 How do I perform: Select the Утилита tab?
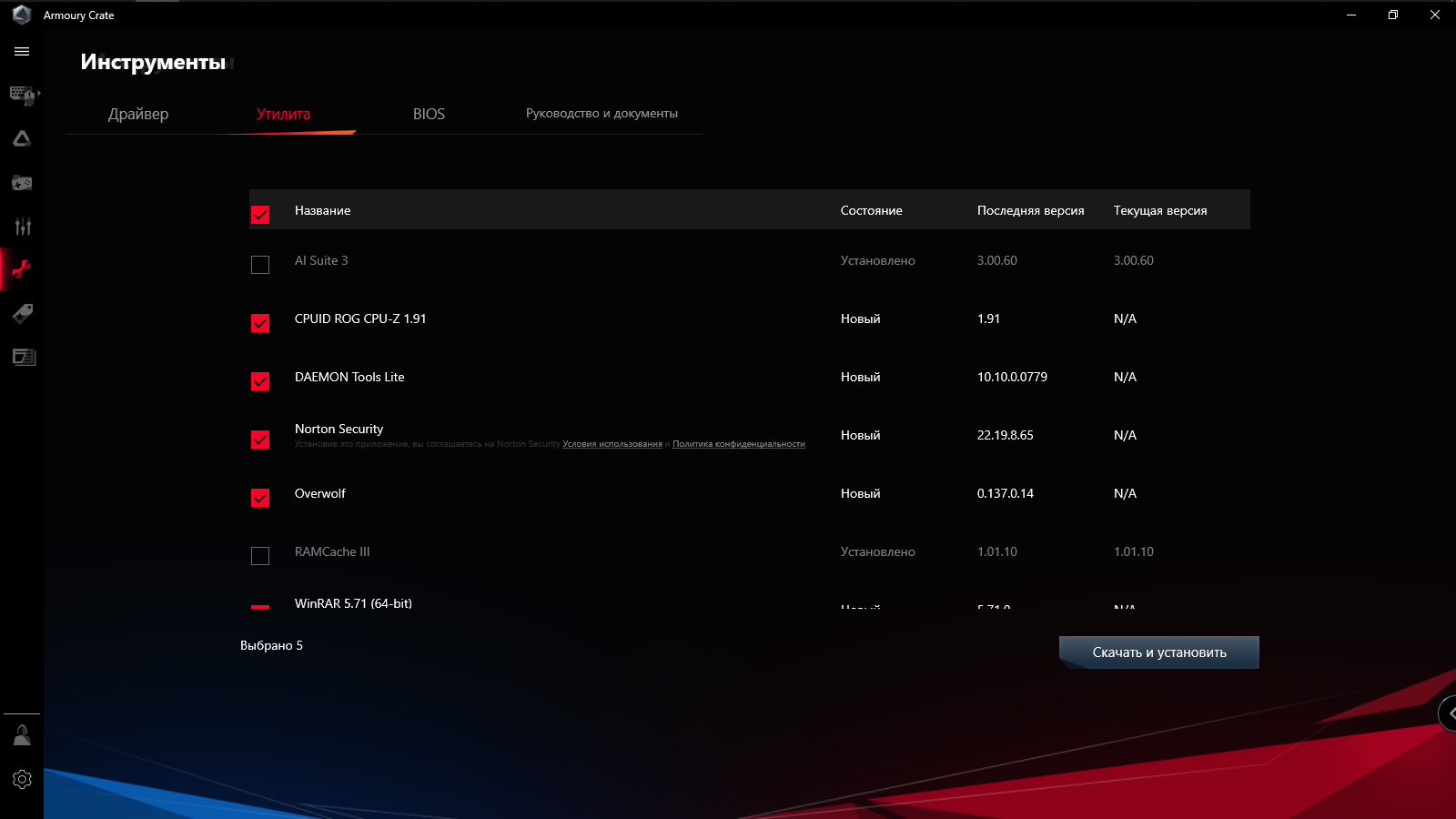pos(283,114)
